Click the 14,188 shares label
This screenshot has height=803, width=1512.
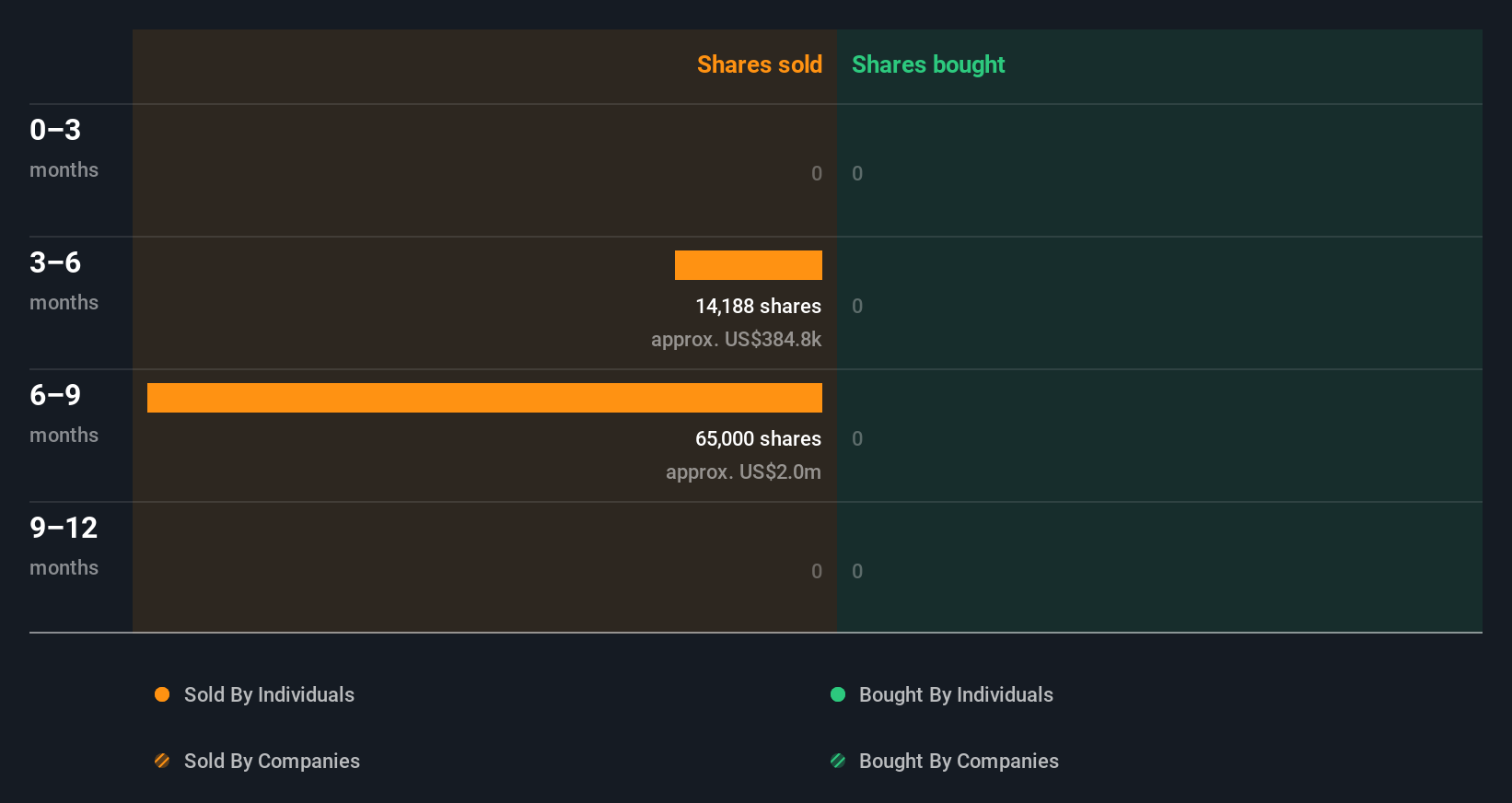click(x=758, y=306)
